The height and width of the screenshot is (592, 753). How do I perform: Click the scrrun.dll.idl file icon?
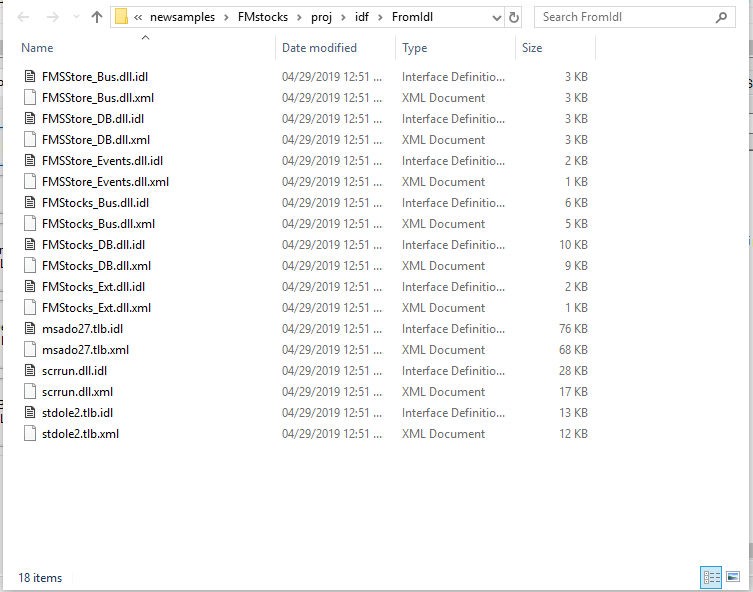pyautogui.click(x=29, y=371)
